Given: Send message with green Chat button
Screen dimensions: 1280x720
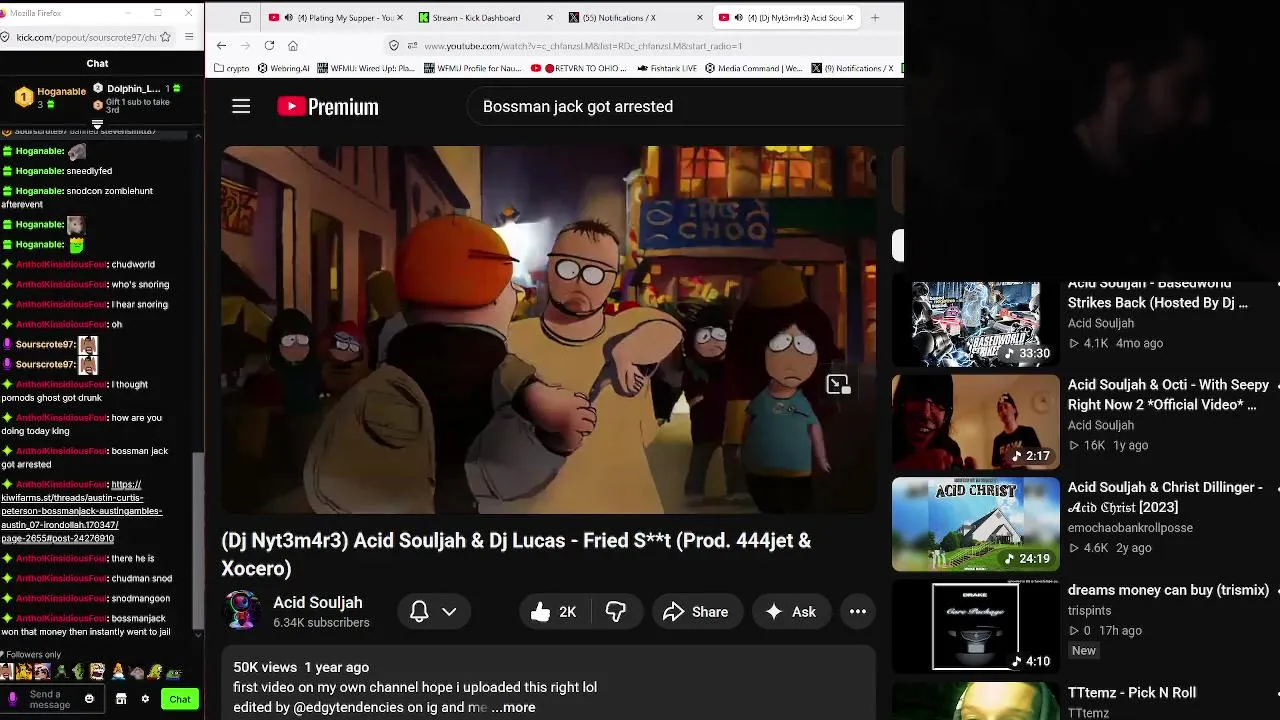Looking at the screenshot, I should (180, 699).
